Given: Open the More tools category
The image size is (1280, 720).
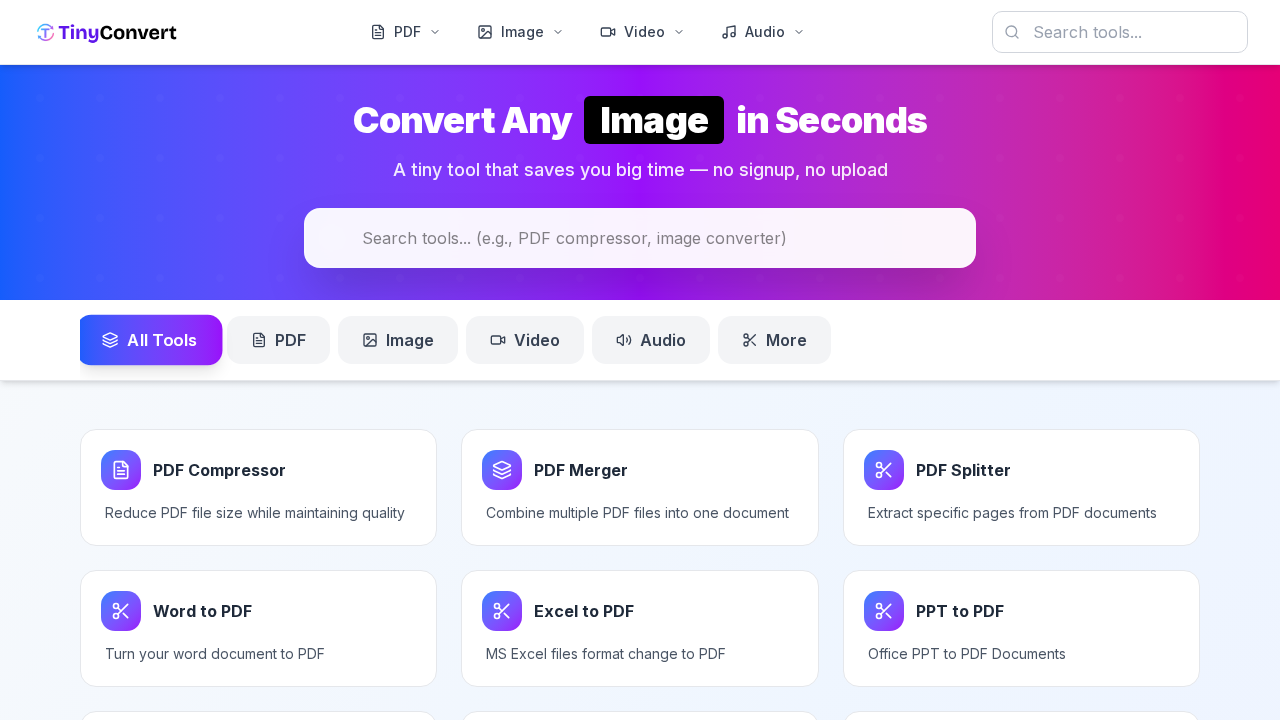Looking at the screenshot, I should [x=774, y=340].
